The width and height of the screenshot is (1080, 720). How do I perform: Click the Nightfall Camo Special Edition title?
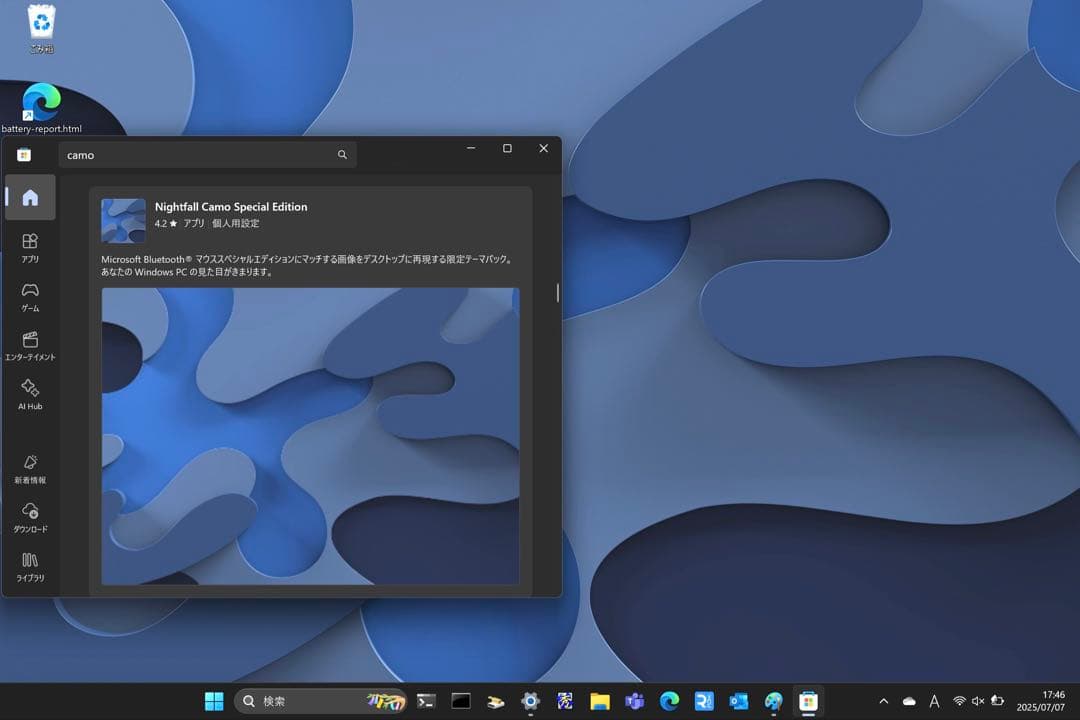[231, 207]
